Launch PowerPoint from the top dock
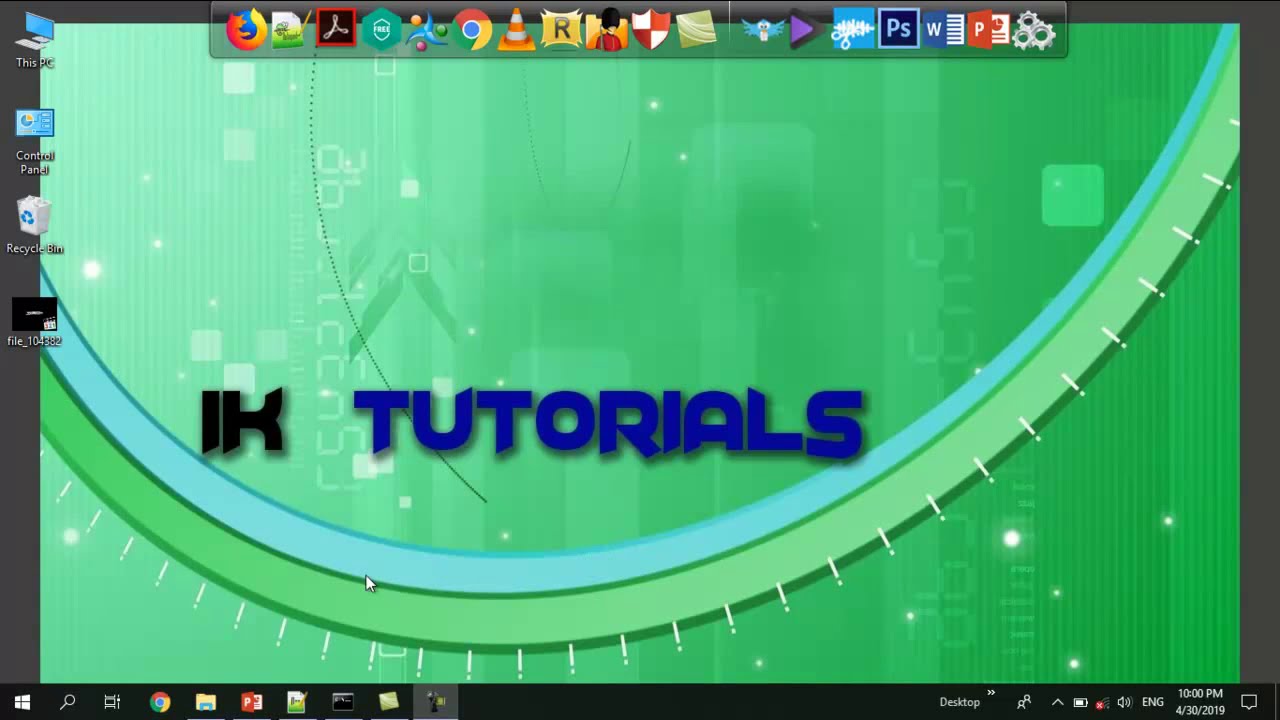Image resolution: width=1280 pixels, height=720 pixels. point(988,30)
